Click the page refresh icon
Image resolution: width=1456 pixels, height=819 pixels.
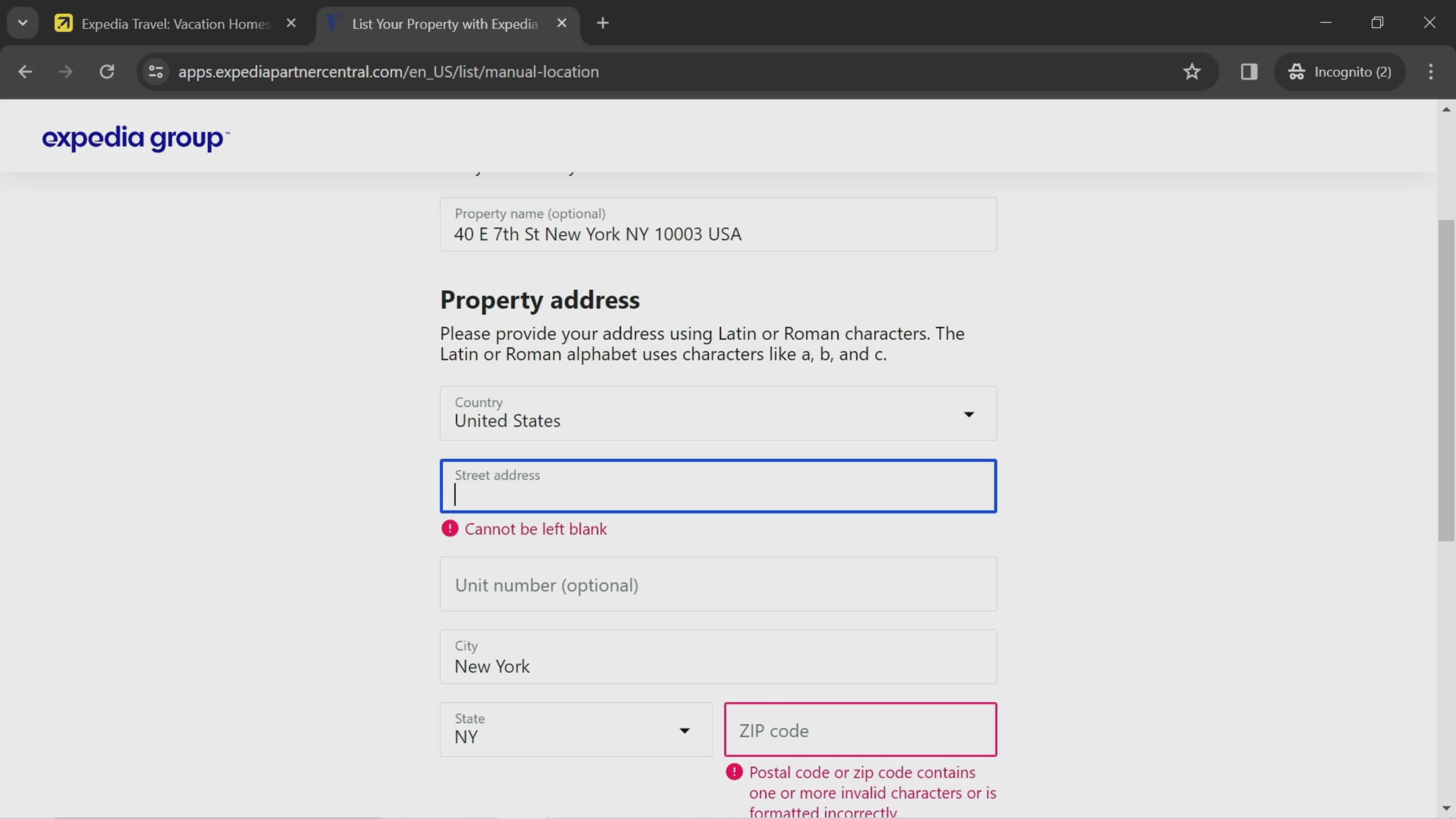107,71
